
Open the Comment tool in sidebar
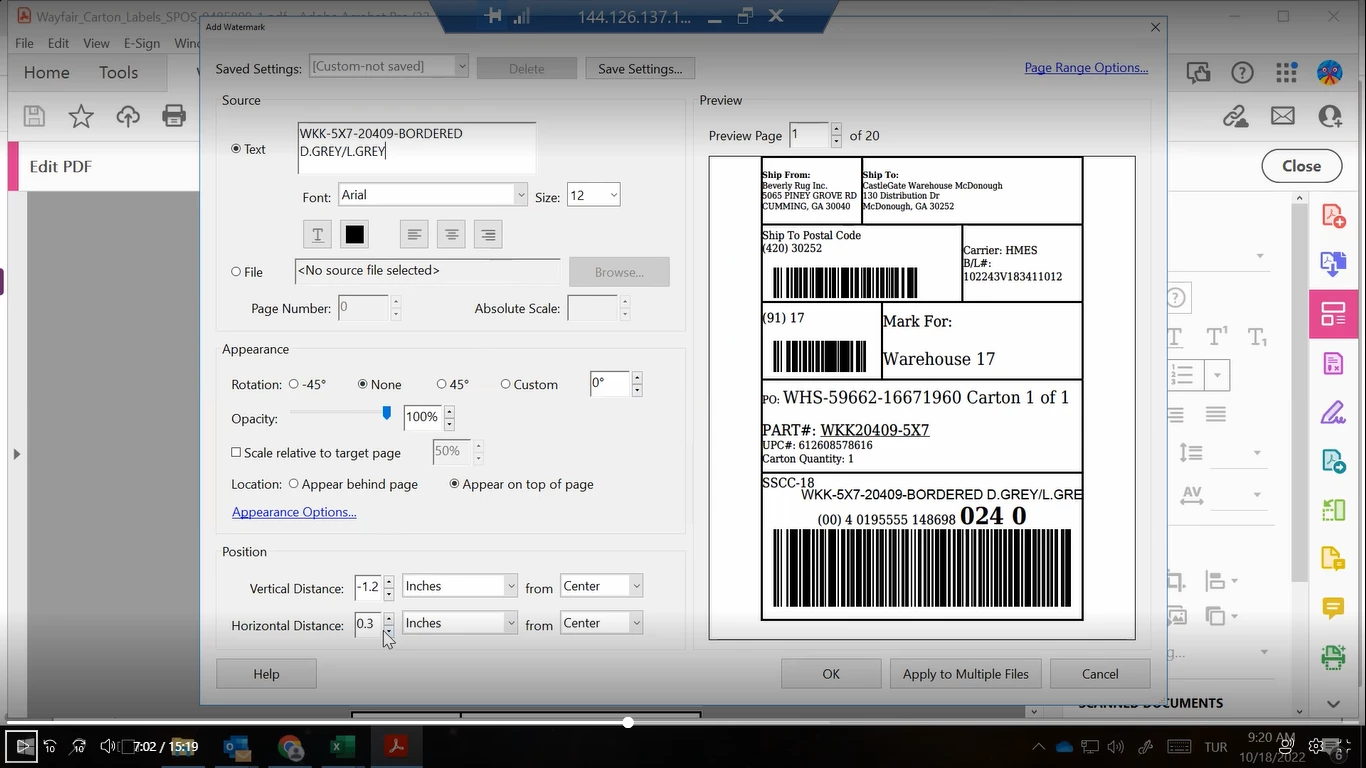(x=1333, y=608)
